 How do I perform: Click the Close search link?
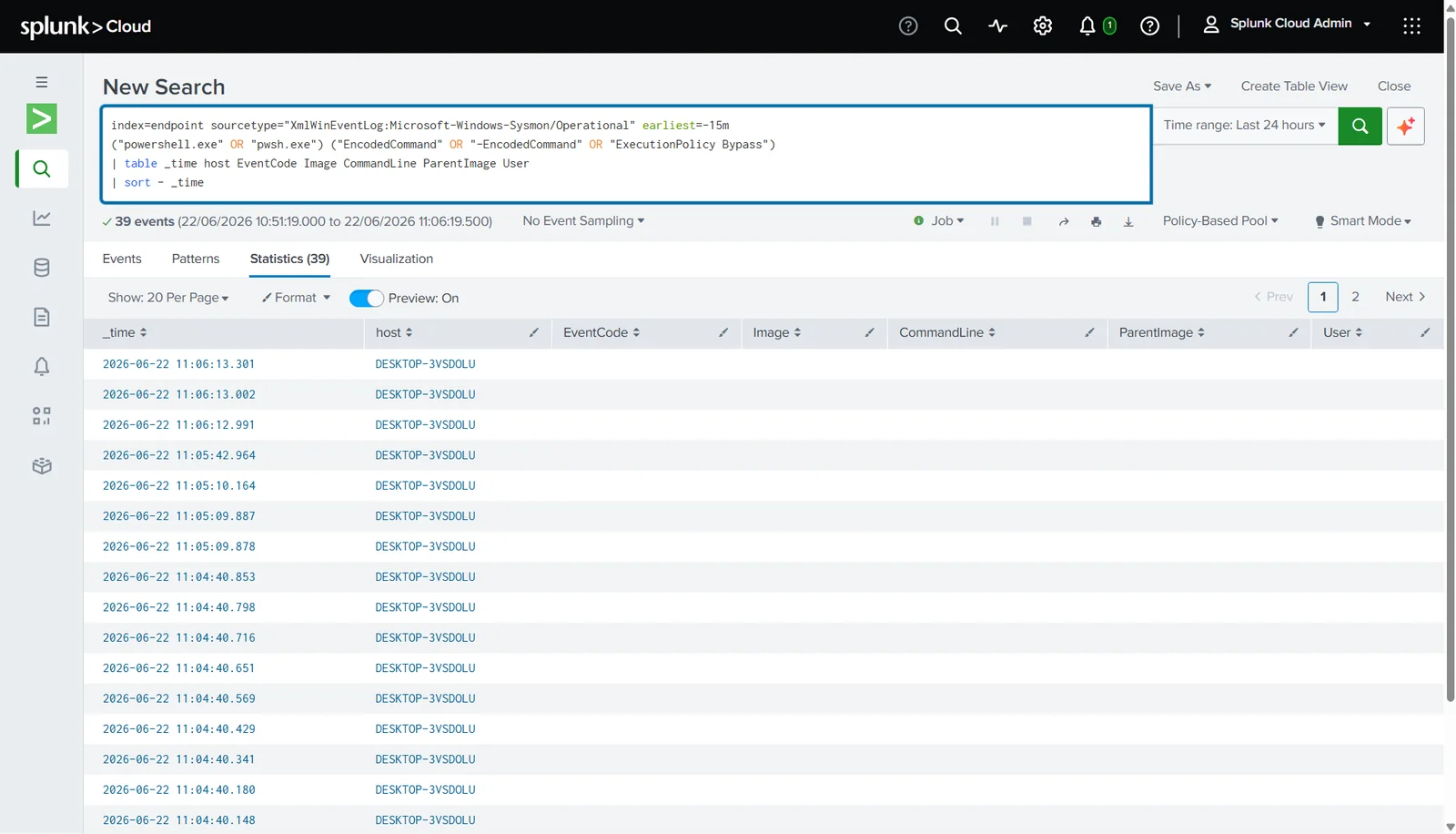1394,86
